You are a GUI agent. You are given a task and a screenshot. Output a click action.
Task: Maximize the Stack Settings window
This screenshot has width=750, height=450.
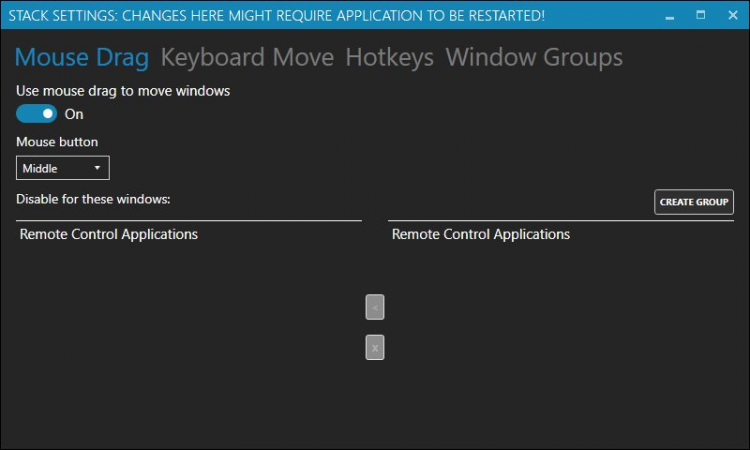pos(700,15)
